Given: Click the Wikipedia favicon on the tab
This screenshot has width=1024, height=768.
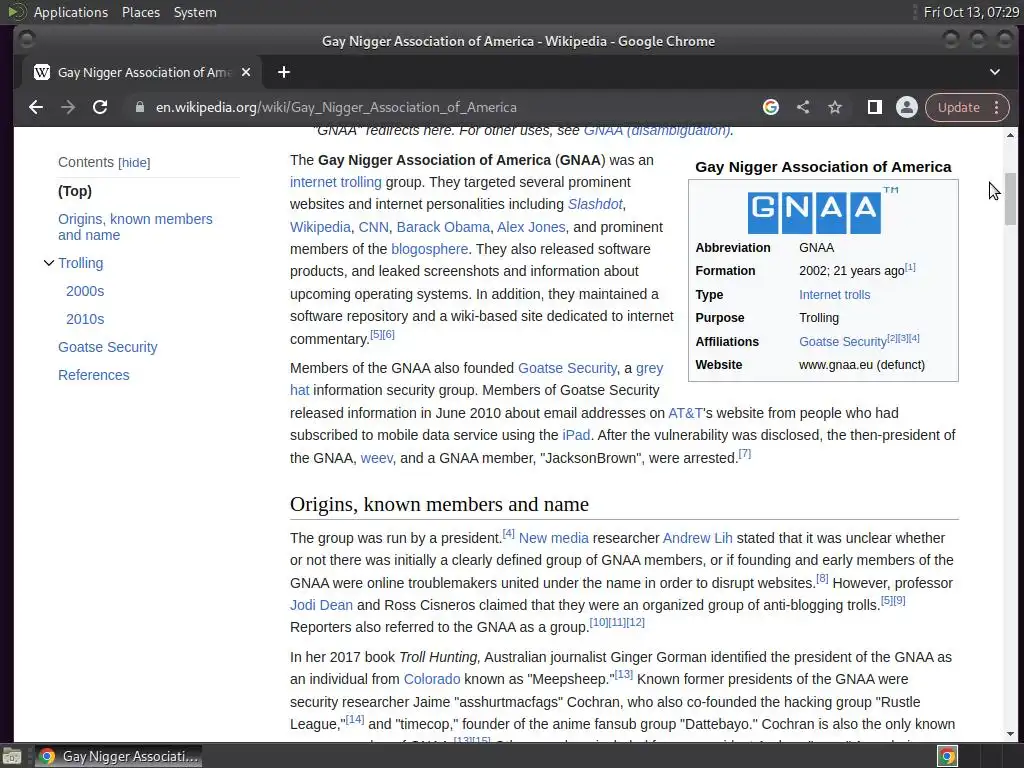Looking at the screenshot, I should (x=42, y=72).
